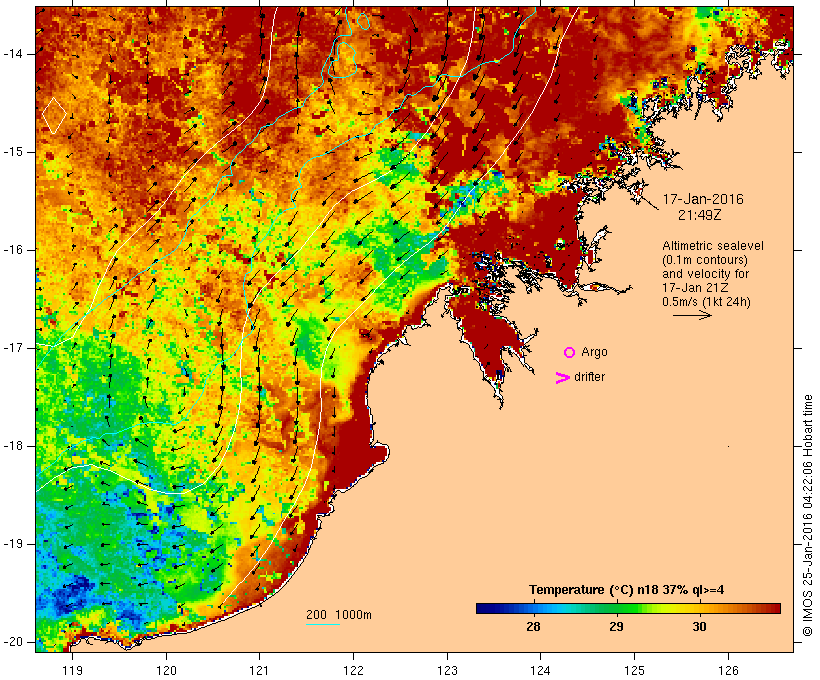Viewport: 820px width, 680px height.
Task: Click the '123' longitude axis label
Action: [447, 670]
